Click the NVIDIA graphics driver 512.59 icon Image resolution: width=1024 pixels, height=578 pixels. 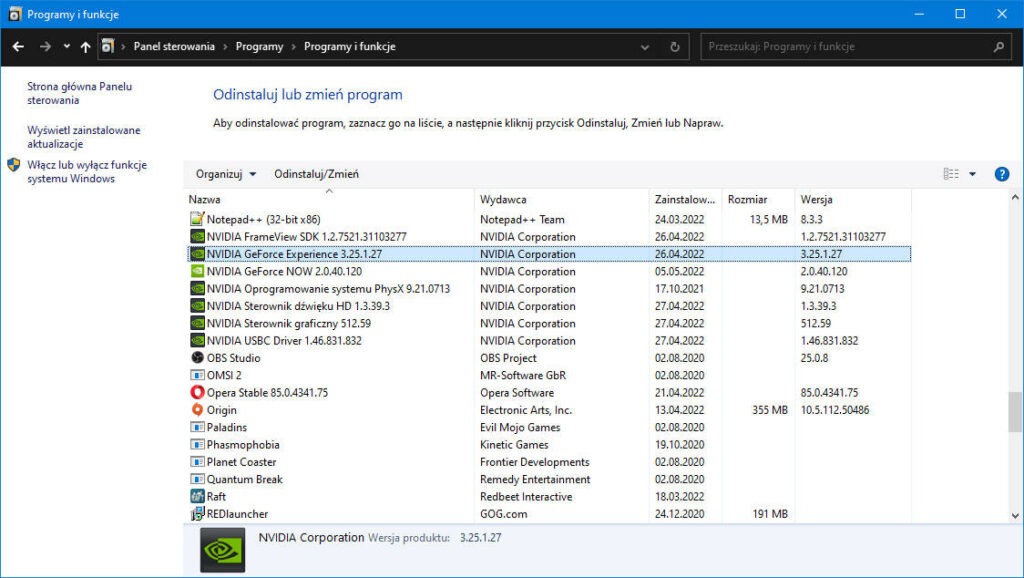click(197, 323)
